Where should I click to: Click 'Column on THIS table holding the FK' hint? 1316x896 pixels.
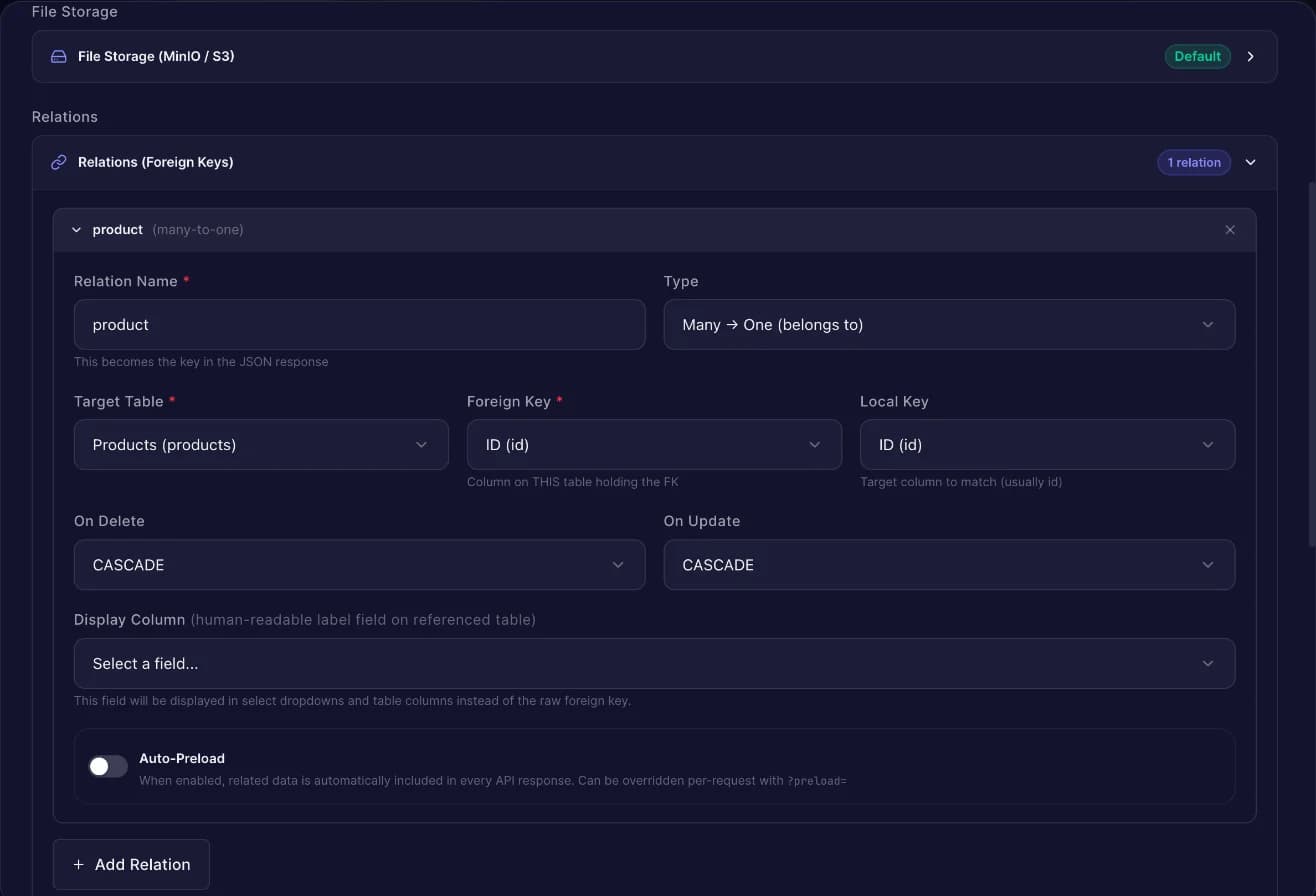[573, 482]
